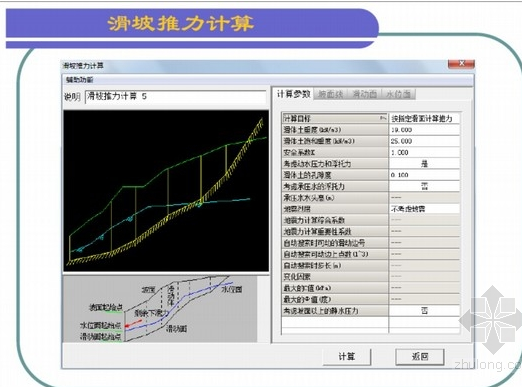Select the 最大的c值(kPa) row label

pos(335,288)
